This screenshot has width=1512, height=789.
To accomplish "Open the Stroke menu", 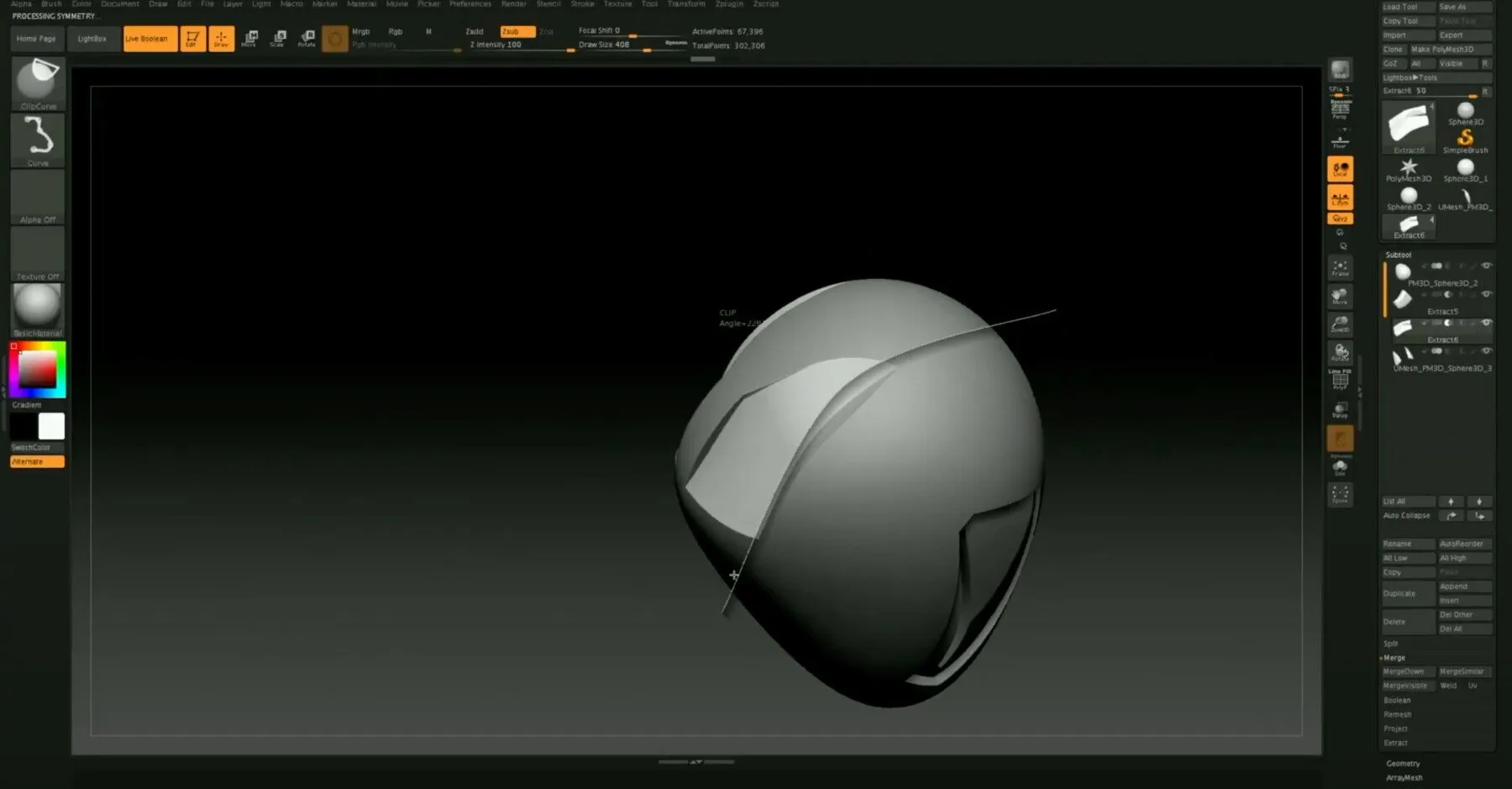I will (x=582, y=4).
